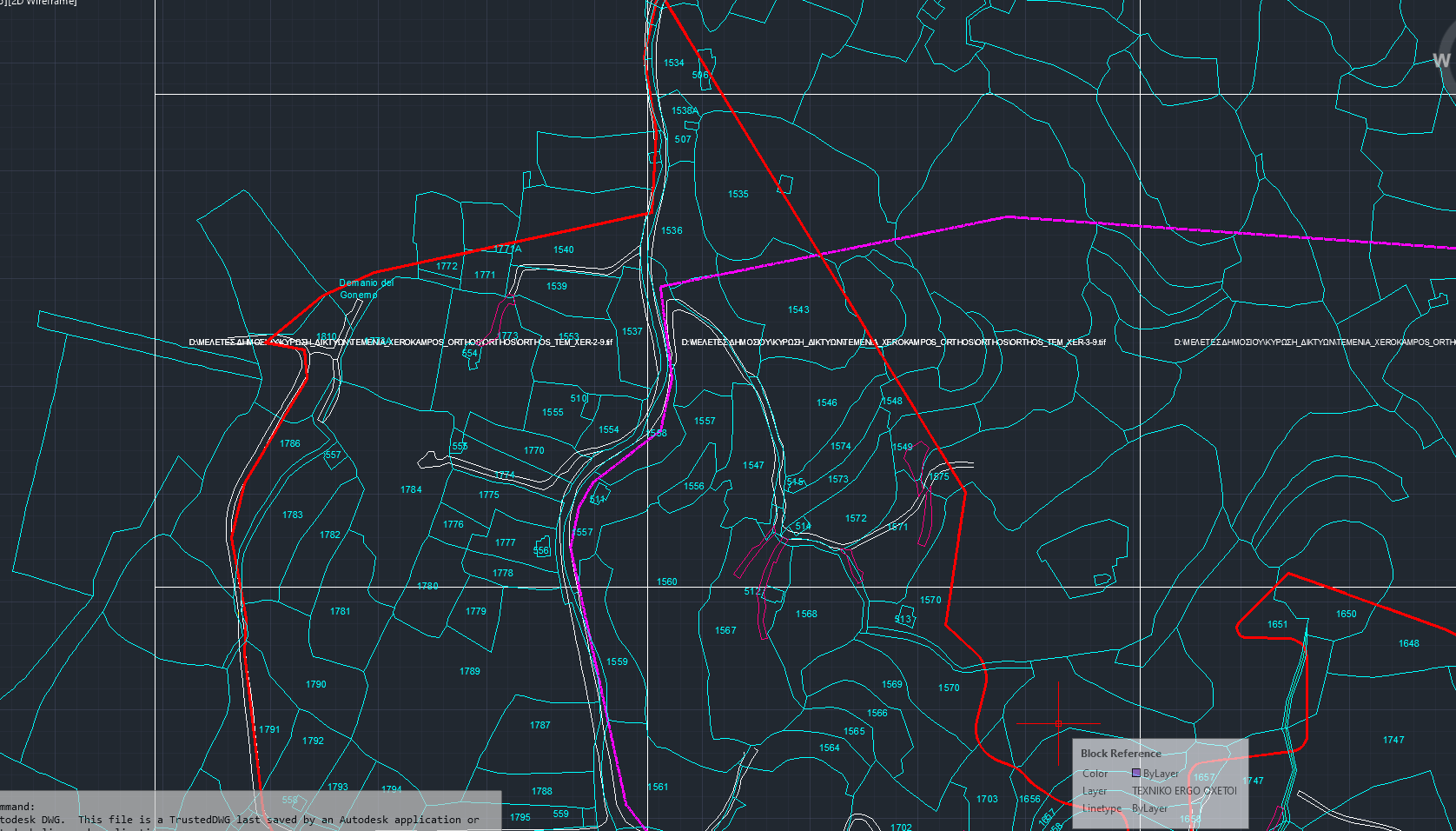
Task: Pick parcel number 1560
Action: pos(666,582)
